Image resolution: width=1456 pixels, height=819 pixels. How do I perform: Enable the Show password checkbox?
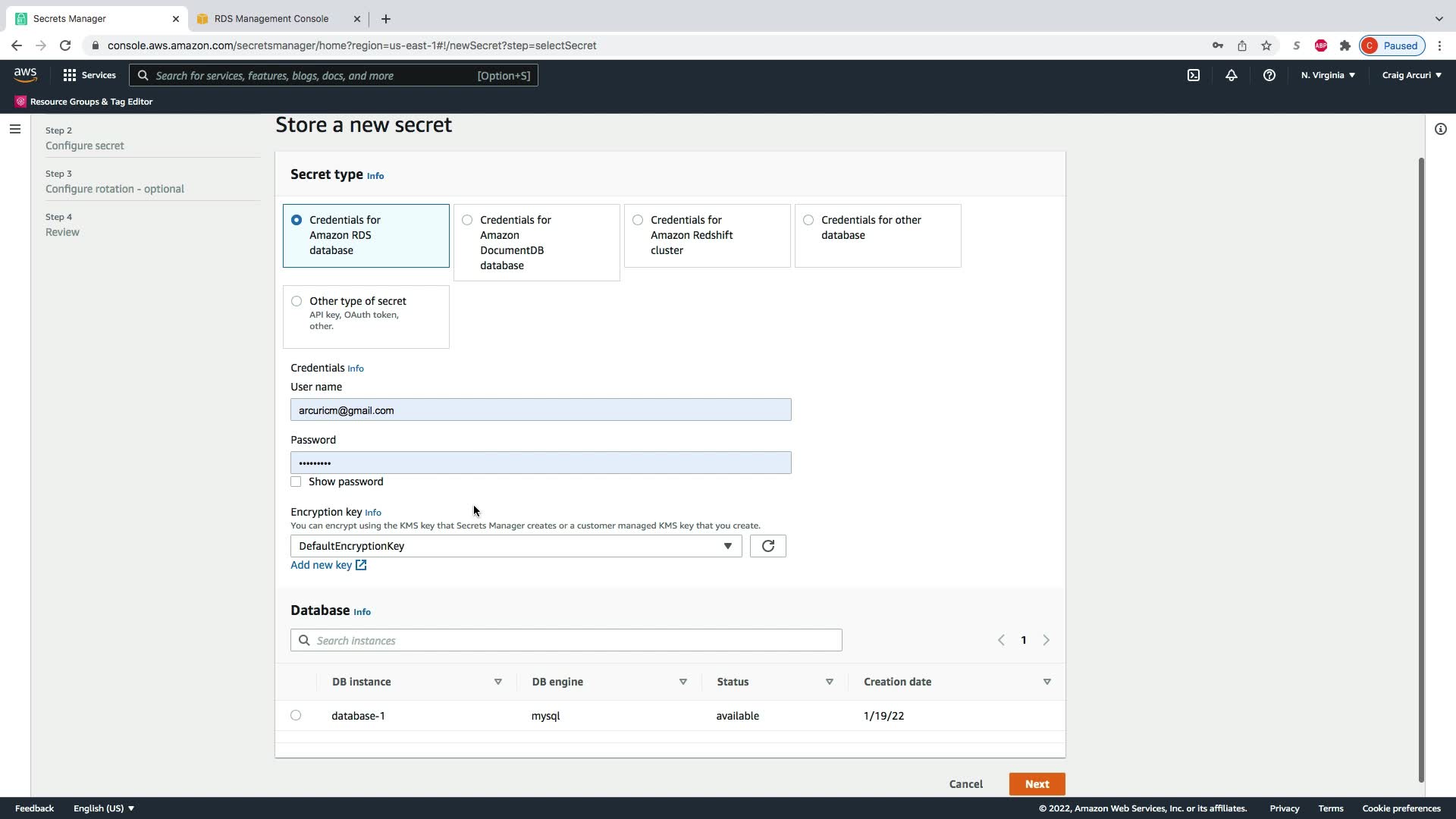tap(296, 482)
